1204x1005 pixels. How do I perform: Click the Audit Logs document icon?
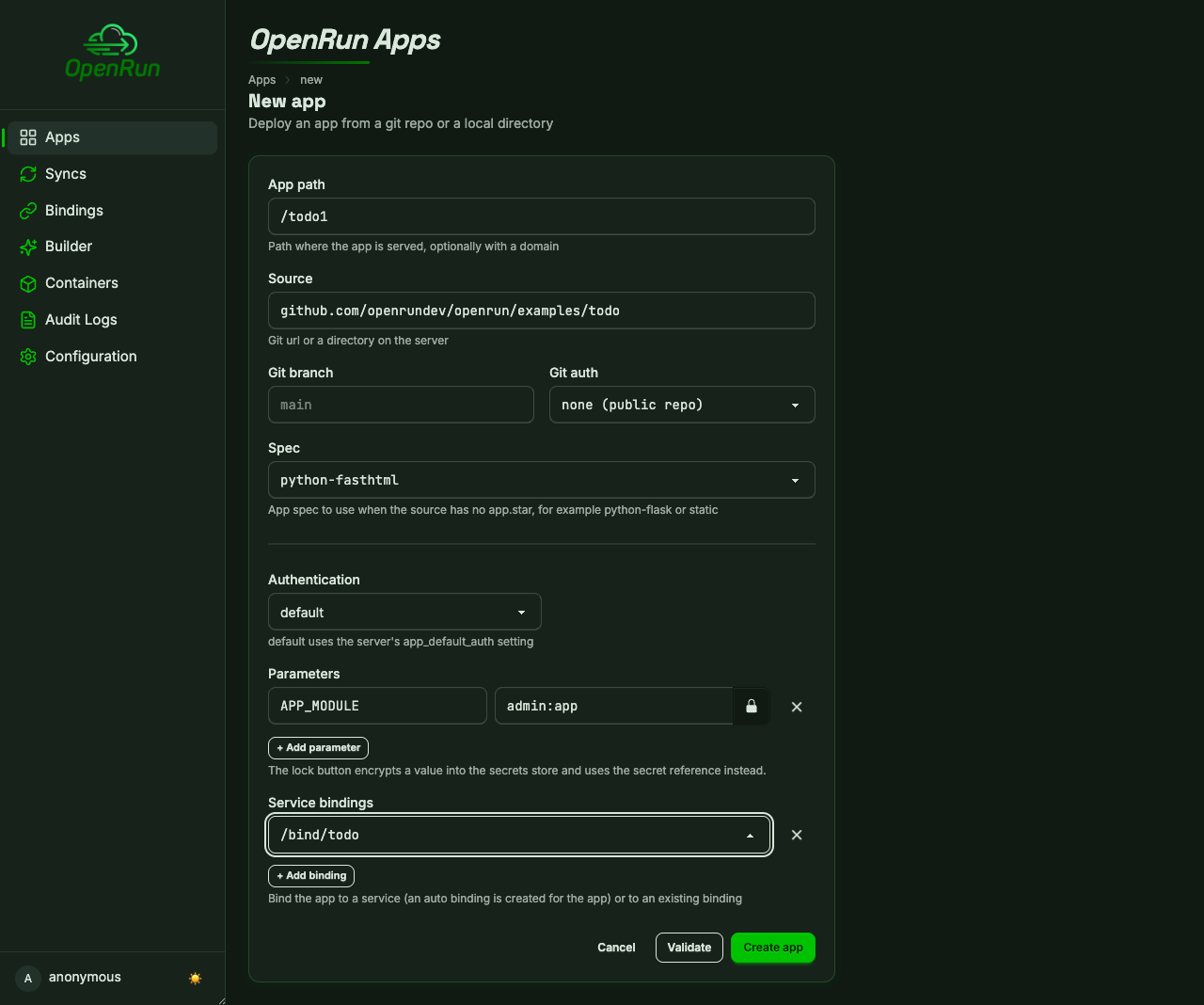[x=28, y=320]
